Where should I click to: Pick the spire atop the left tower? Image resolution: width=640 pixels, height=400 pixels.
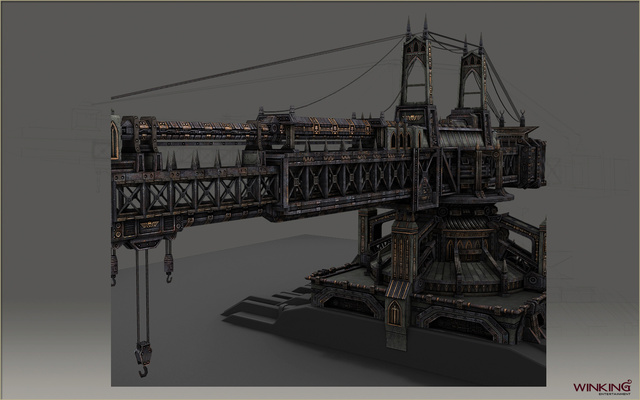(408, 24)
